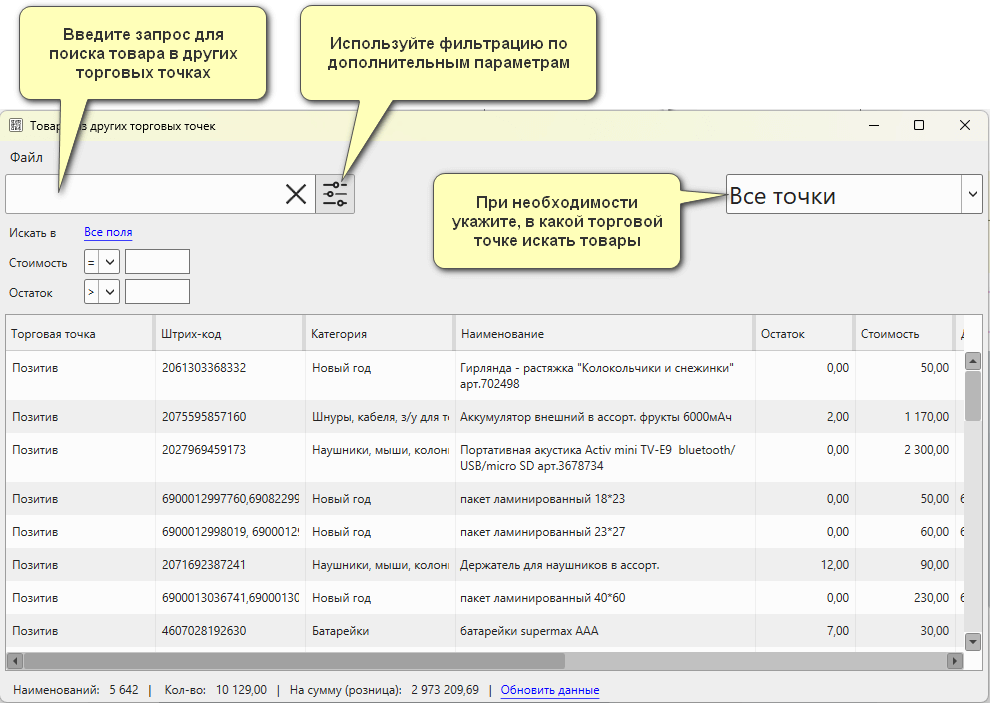Open Остаток comparison operator dropdown
This screenshot has height=703, width=990.
(108, 292)
